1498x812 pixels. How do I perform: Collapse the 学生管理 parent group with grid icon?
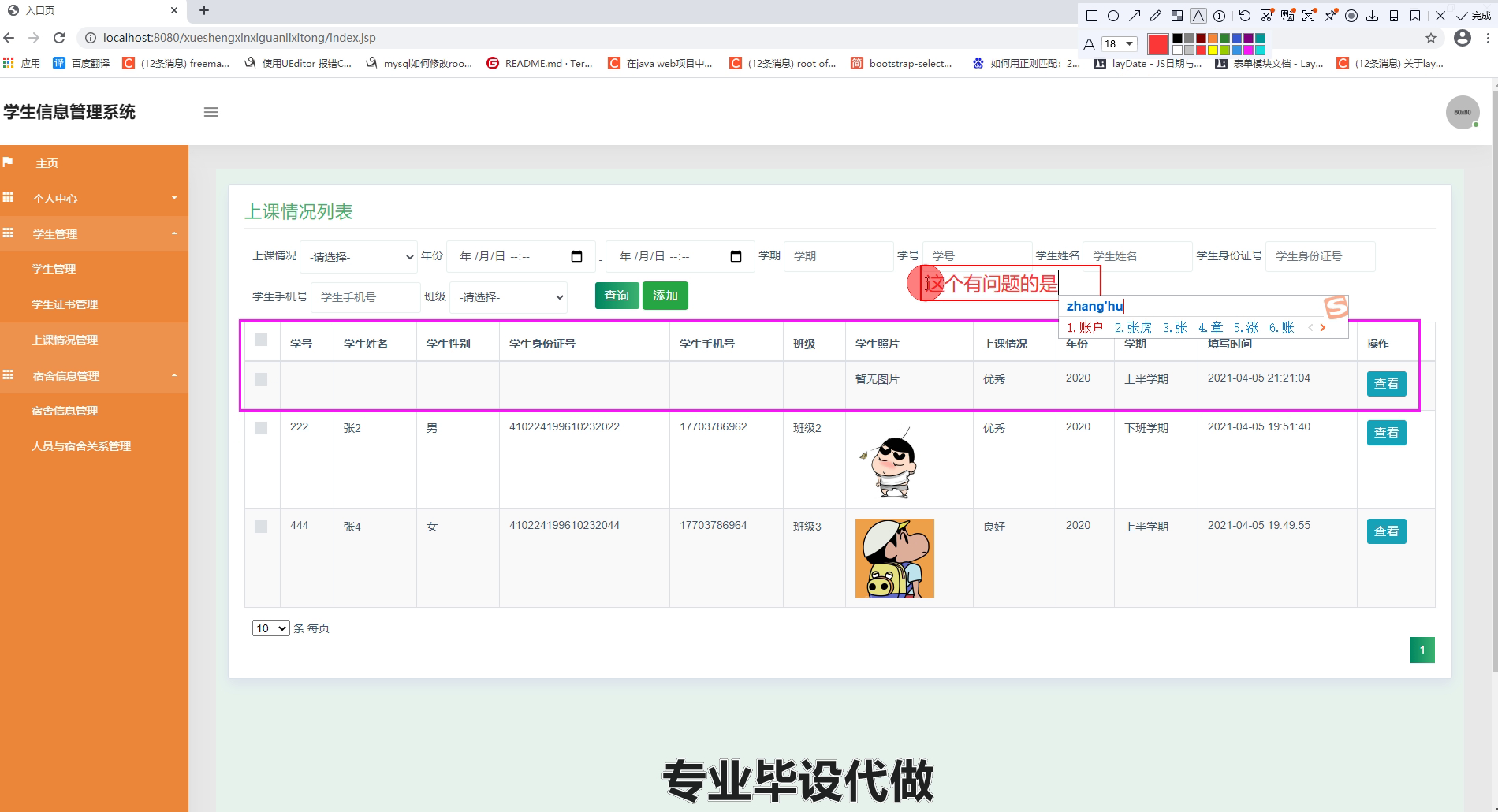point(94,233)
